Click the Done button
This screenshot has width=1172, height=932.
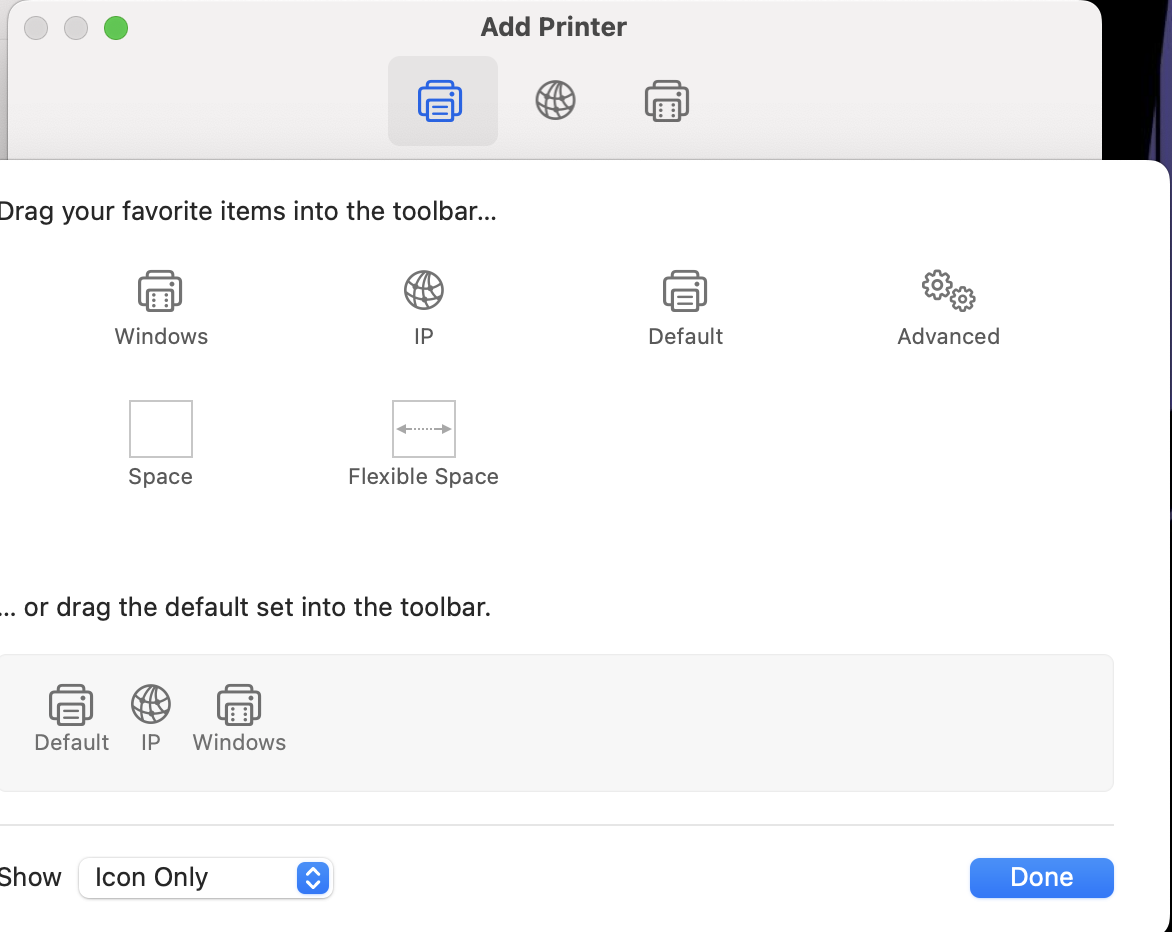tap(1041, 877)
